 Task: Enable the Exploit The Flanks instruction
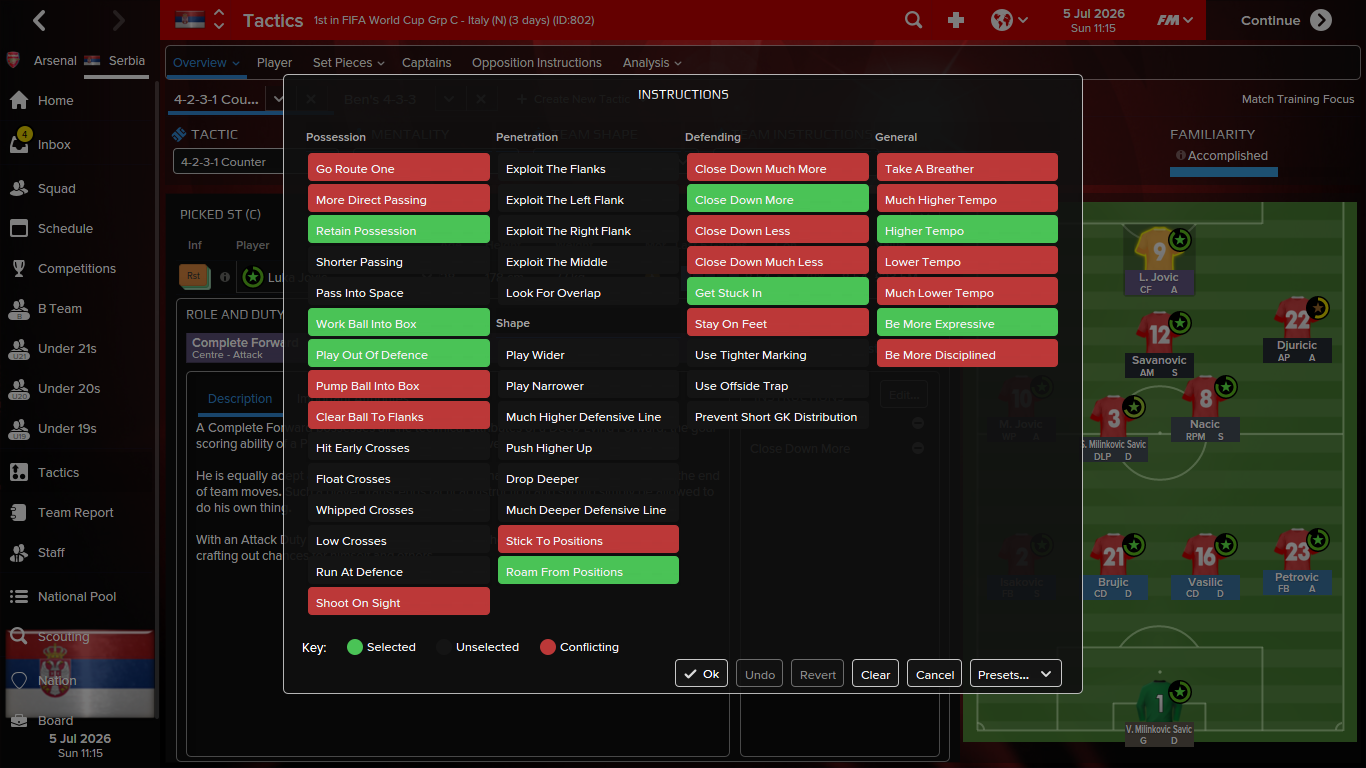pos(588,169)
